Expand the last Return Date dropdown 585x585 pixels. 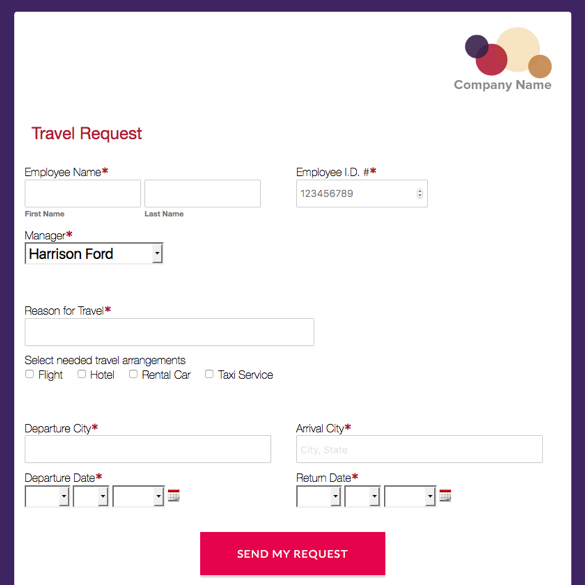coord(410,496)
